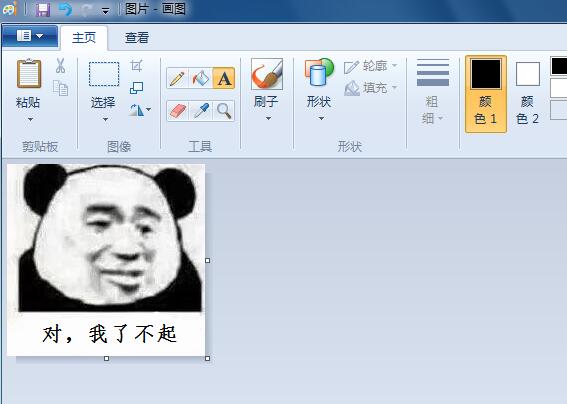Screen dimensions: 567x404
Task: Open the rotate or flip dropdown
Action: tap(140, 110)
